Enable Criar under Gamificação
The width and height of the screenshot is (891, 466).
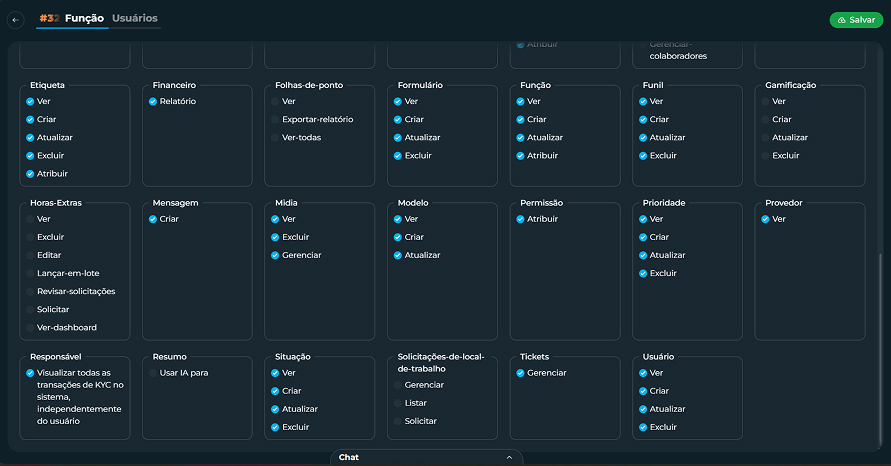765,120
